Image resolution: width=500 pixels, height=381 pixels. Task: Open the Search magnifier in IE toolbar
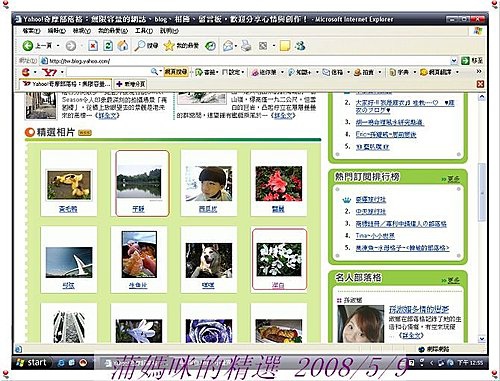[x=139, y=46]
